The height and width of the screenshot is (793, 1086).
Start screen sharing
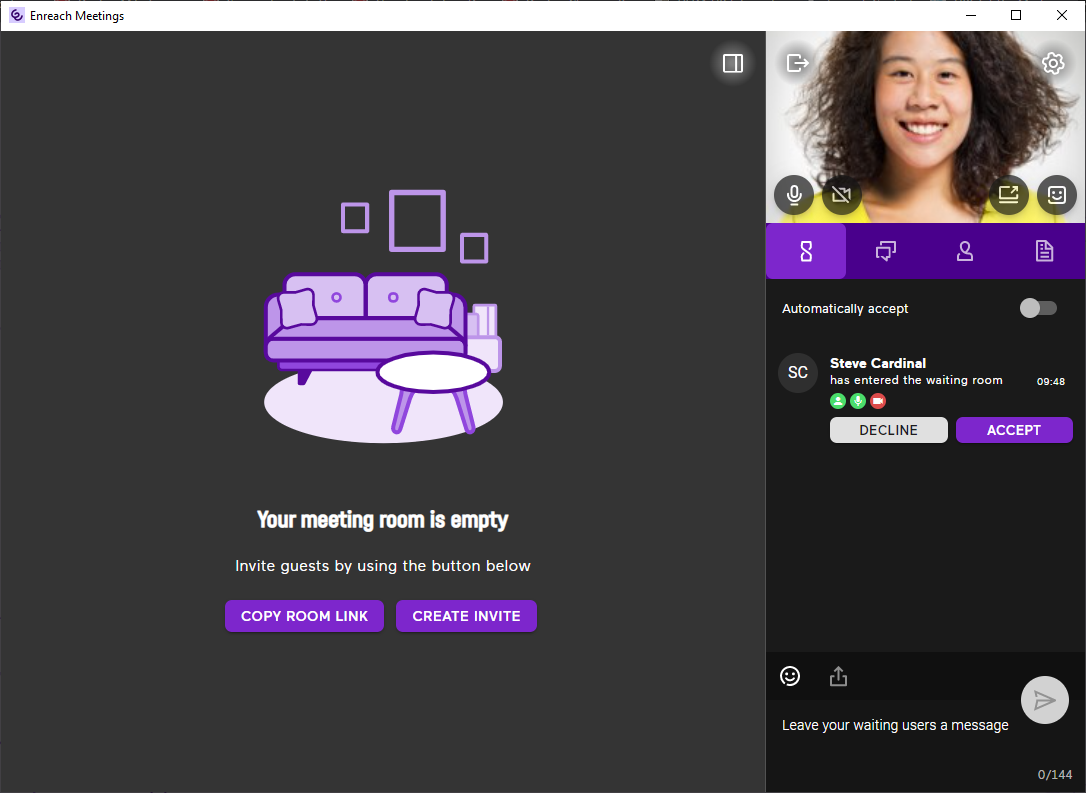pyautogui.click(x=1009, y=195)
